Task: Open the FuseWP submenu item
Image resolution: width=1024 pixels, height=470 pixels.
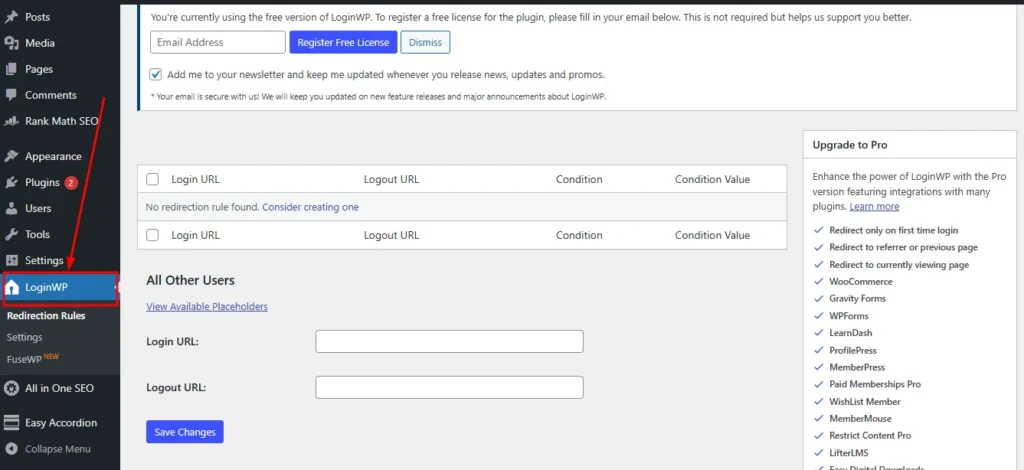Action: point(33,358)
